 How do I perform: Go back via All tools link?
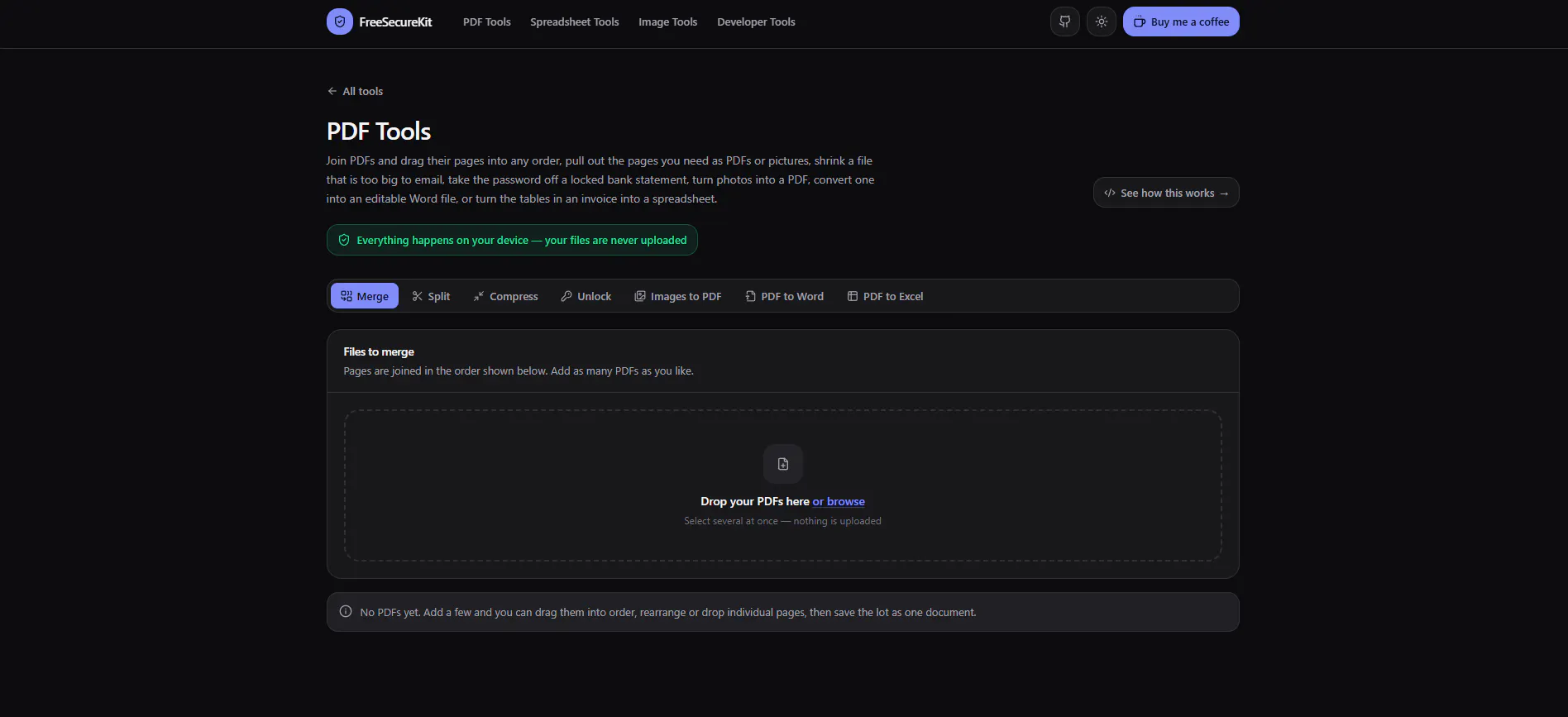coord(355,91)
